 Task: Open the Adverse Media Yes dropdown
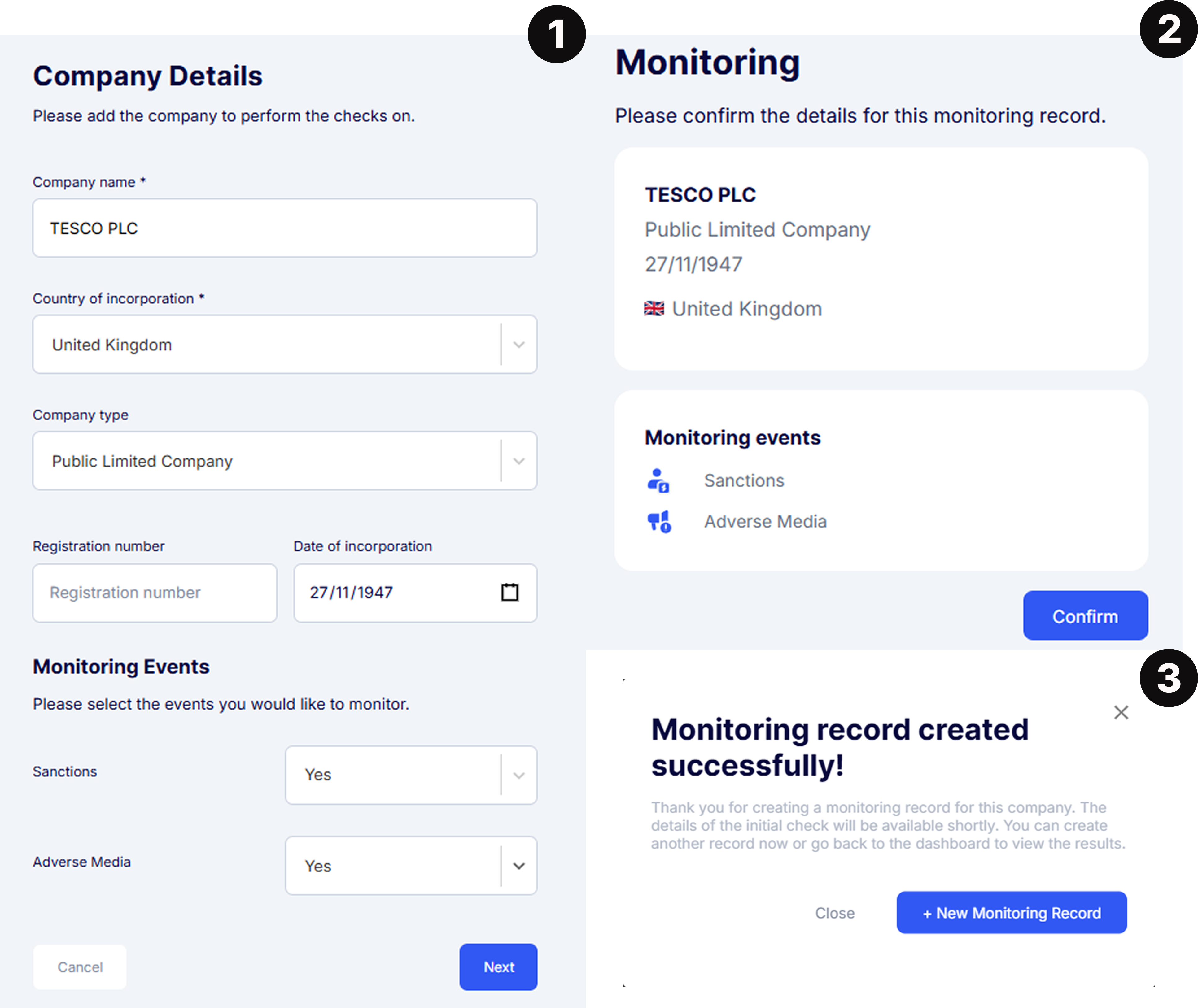coord(411,866)
